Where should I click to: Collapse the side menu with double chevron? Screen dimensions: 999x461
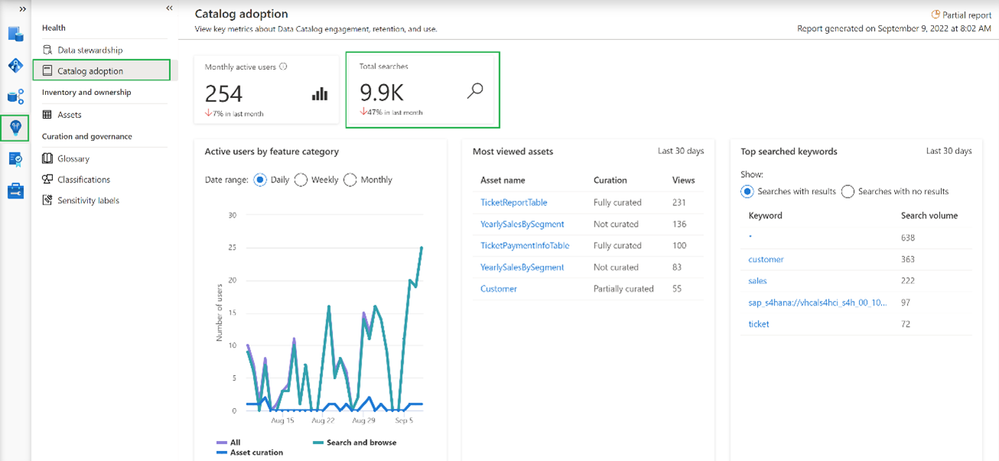[x=169, y=8]
